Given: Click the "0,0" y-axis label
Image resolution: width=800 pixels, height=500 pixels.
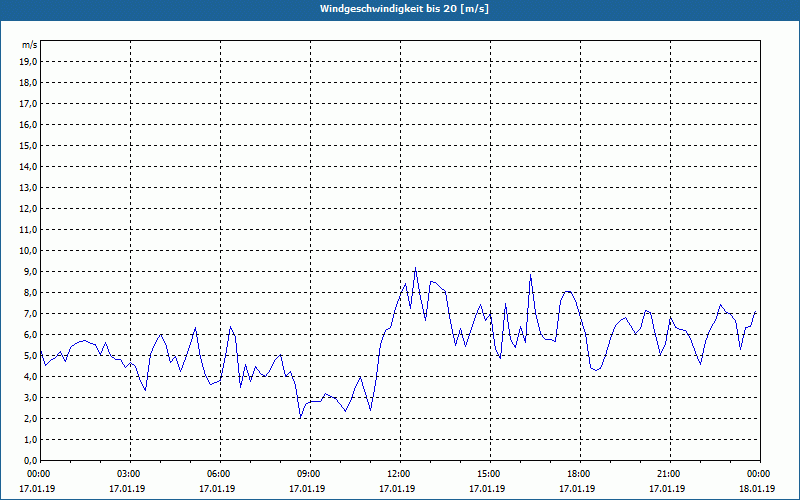Looking at the screenshot, I should coord(30,460).
